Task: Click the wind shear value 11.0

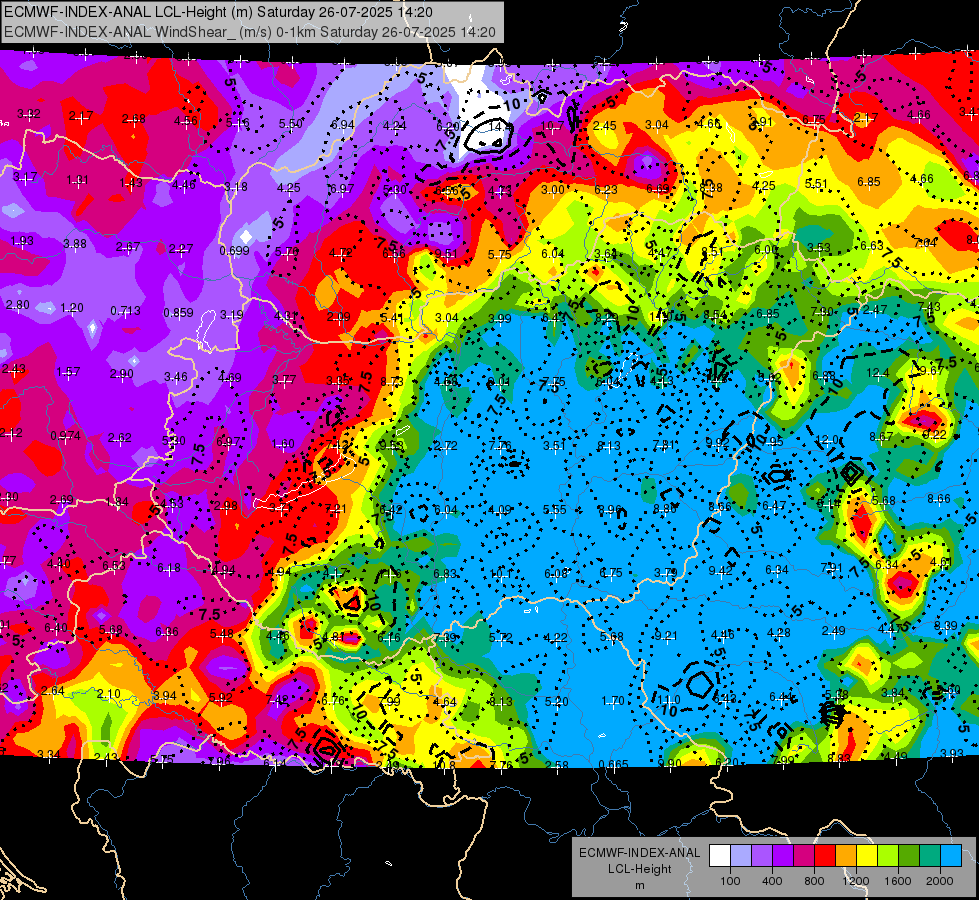Action: pos(669,700)
